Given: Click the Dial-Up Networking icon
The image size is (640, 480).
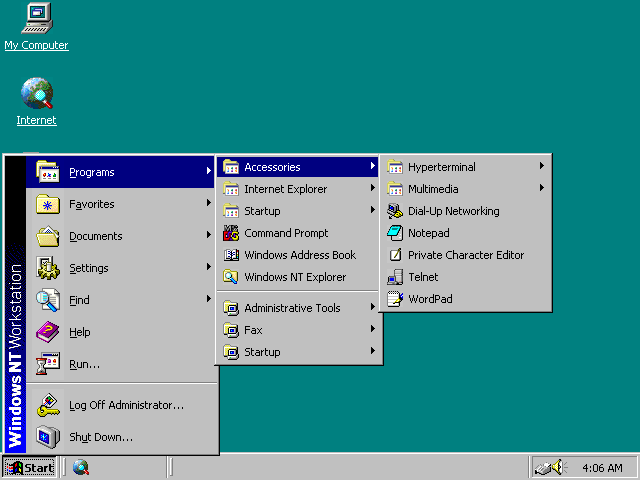Looking at the screenshot, I should 395,211.
